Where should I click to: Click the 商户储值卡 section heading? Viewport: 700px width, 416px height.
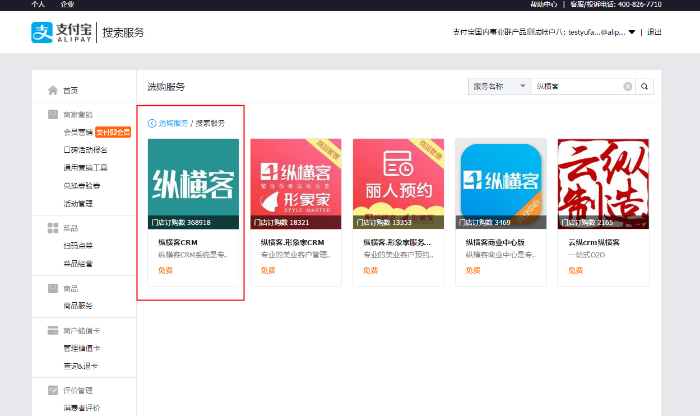point(82,331)
